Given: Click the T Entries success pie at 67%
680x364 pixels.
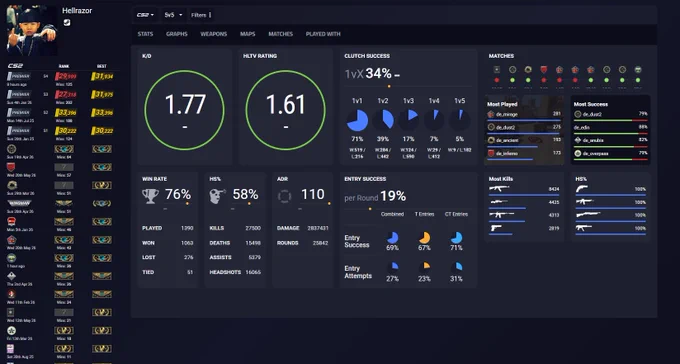Looking at the screenshot, I should (x=424, y=238).
